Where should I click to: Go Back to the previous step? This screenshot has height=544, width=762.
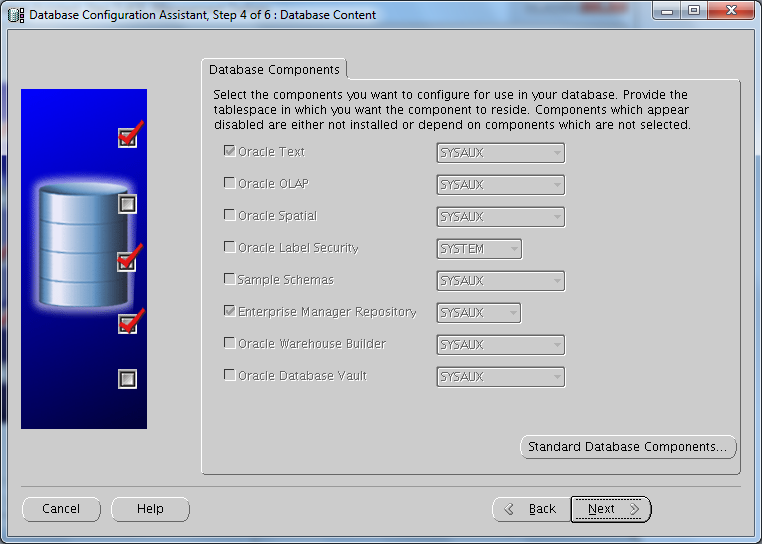point(531,509)
